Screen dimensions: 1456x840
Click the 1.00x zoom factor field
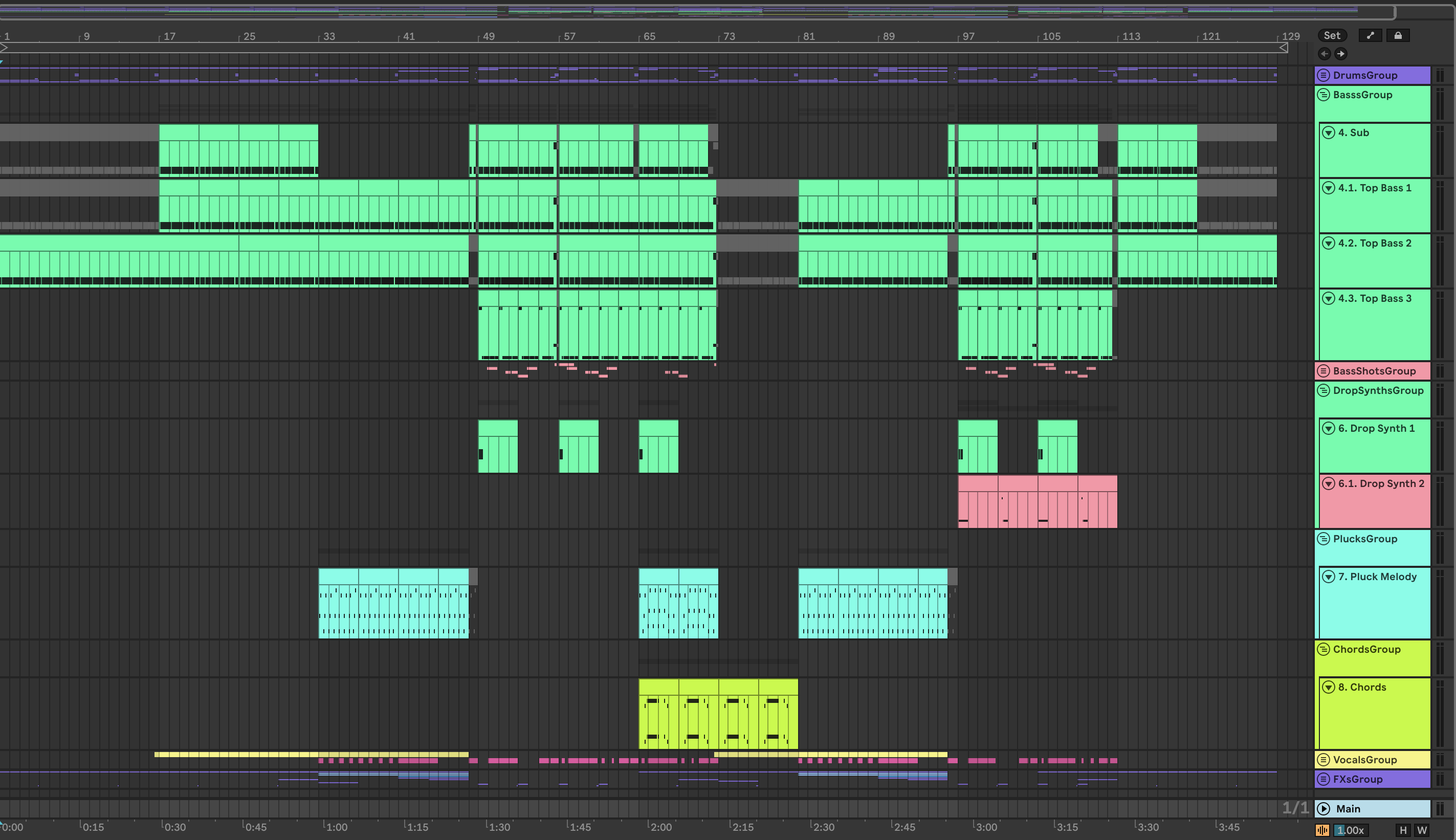tap(1350, 830)
